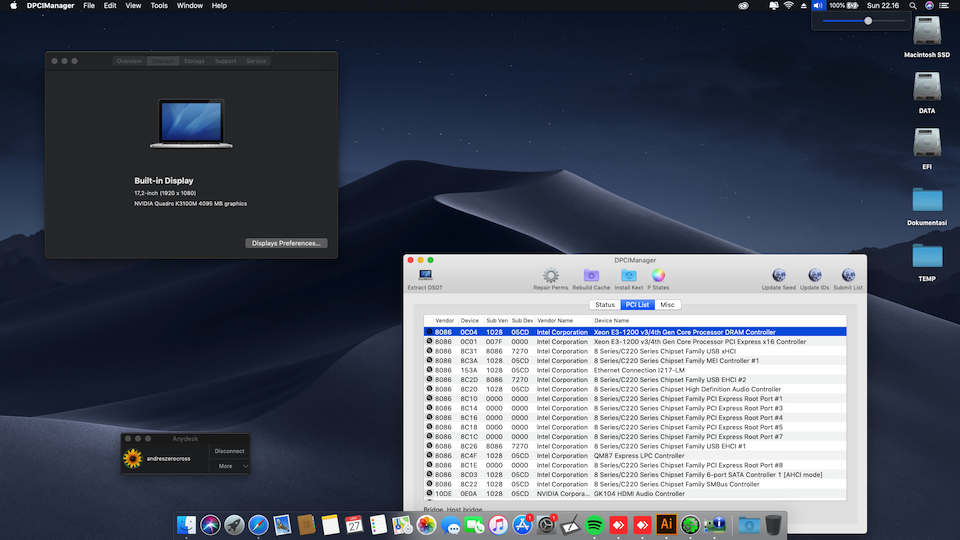Select the QM87 Express LPC Controller row
Image resolution: width=960 pixels, height=540 pixels.
pos(635,456)
